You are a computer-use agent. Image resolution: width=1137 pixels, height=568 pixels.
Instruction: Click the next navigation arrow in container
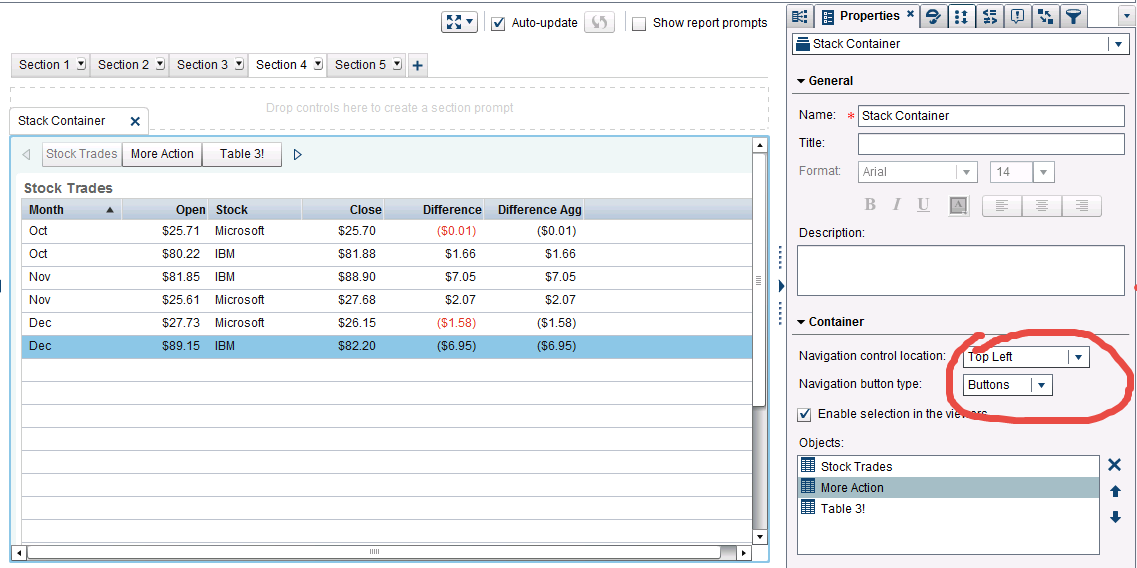pos(298,154)
